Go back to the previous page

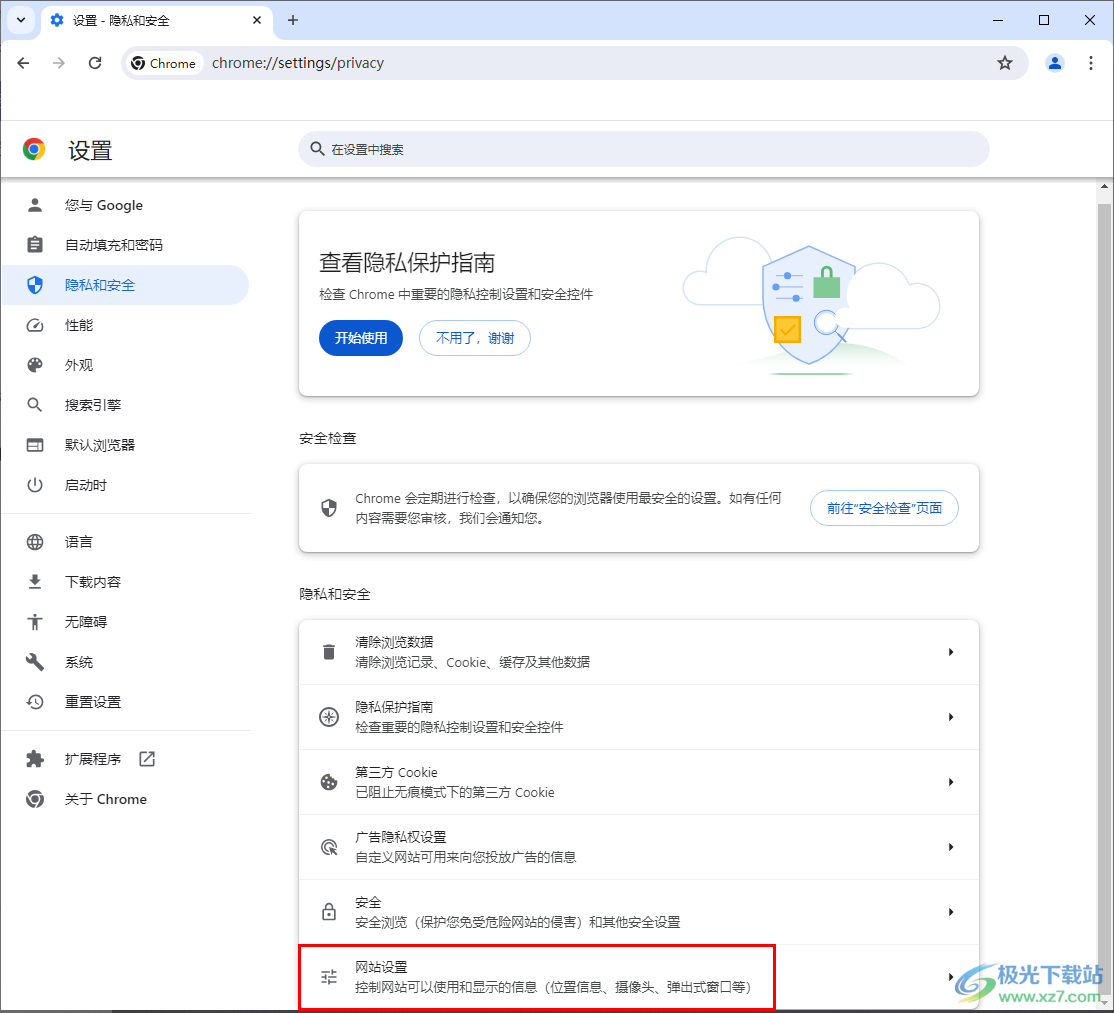(23, 63)
